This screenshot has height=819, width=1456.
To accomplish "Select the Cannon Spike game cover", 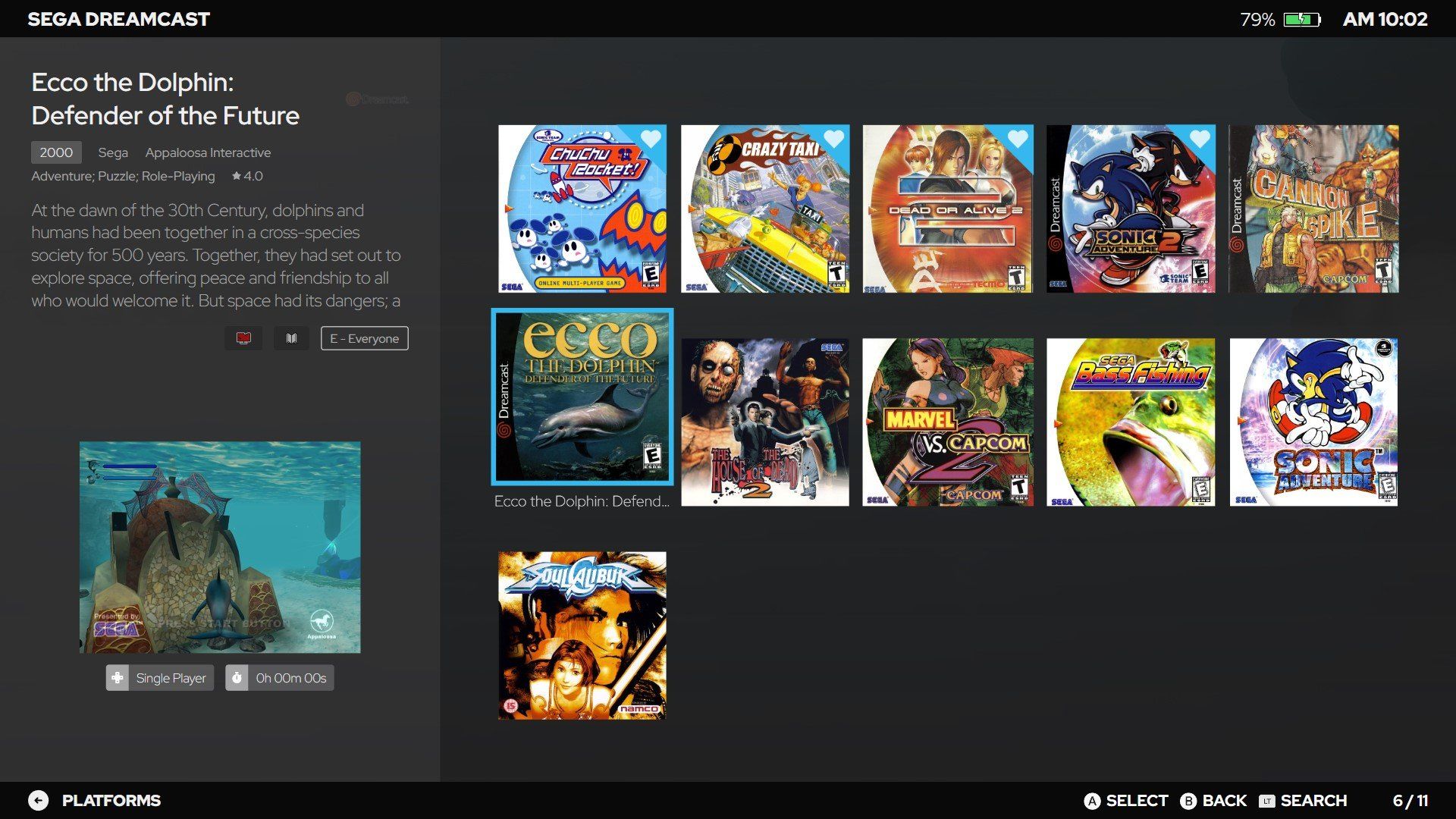I will click(1313, 209).
